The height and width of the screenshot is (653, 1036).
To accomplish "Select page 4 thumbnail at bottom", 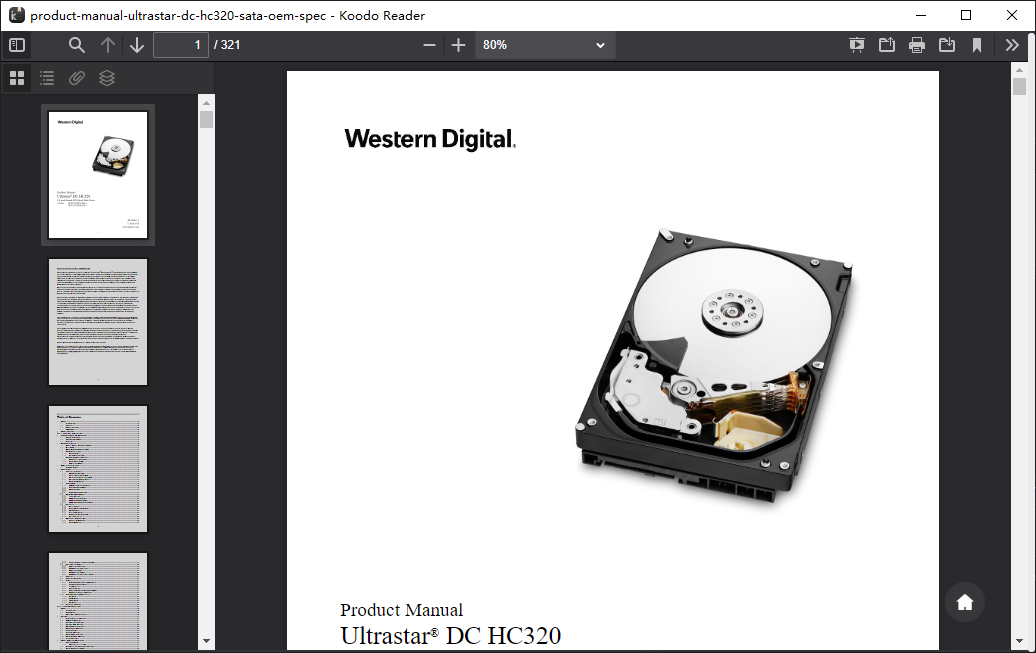I will pos(98,601).
